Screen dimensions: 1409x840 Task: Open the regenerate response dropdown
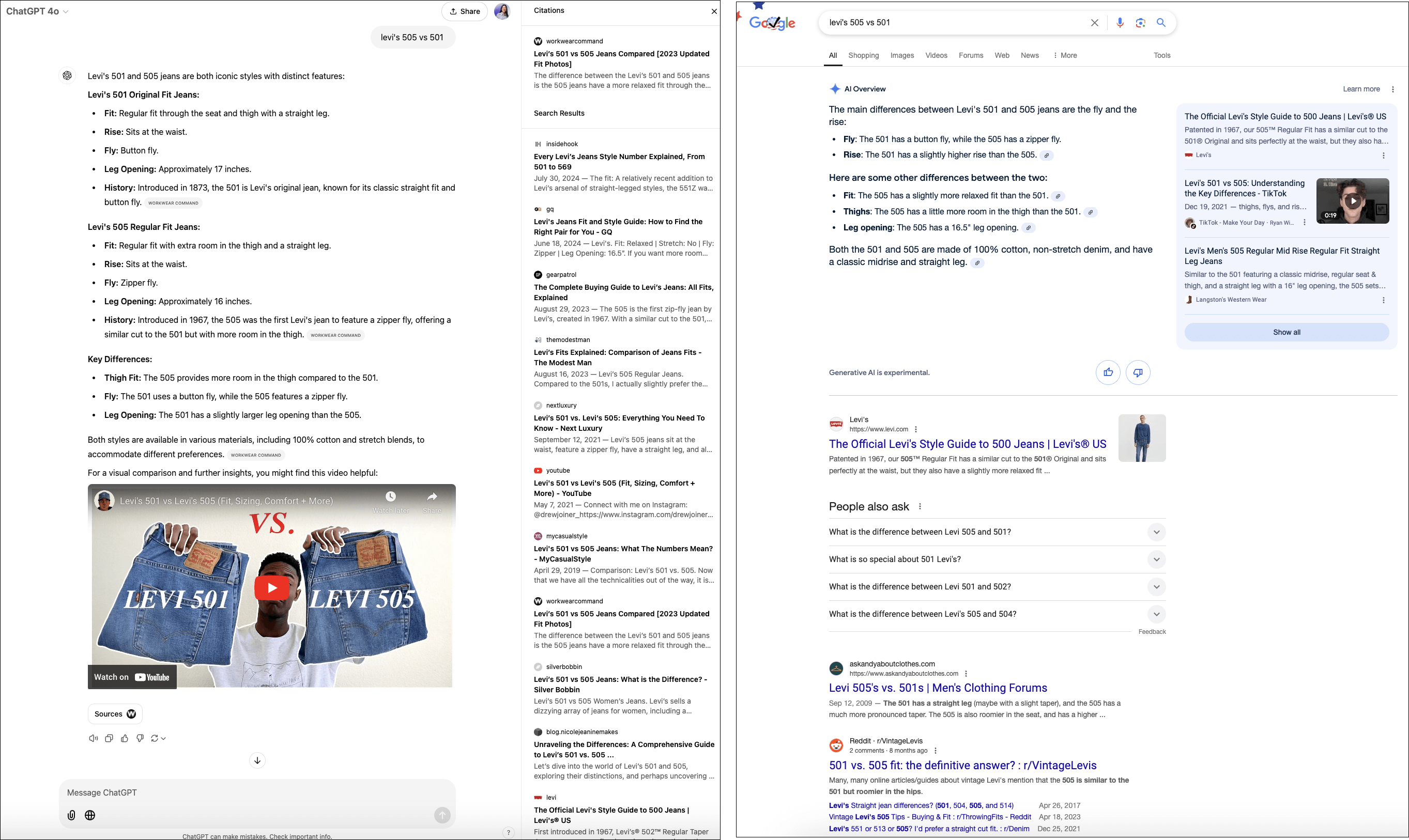tap(158, 738)
